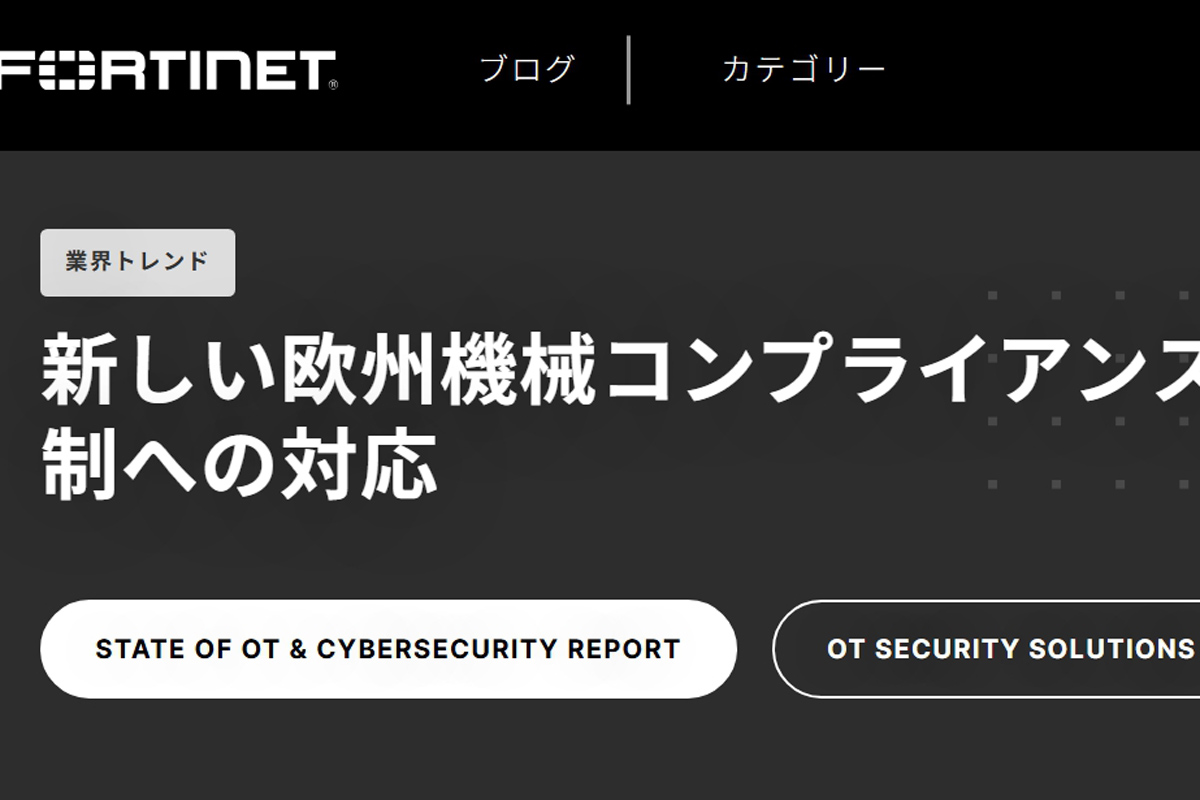This screenshot has width=1200, height=800.
Task: Click the gap between the two pill buttons
Action: (x=755, y=648)
